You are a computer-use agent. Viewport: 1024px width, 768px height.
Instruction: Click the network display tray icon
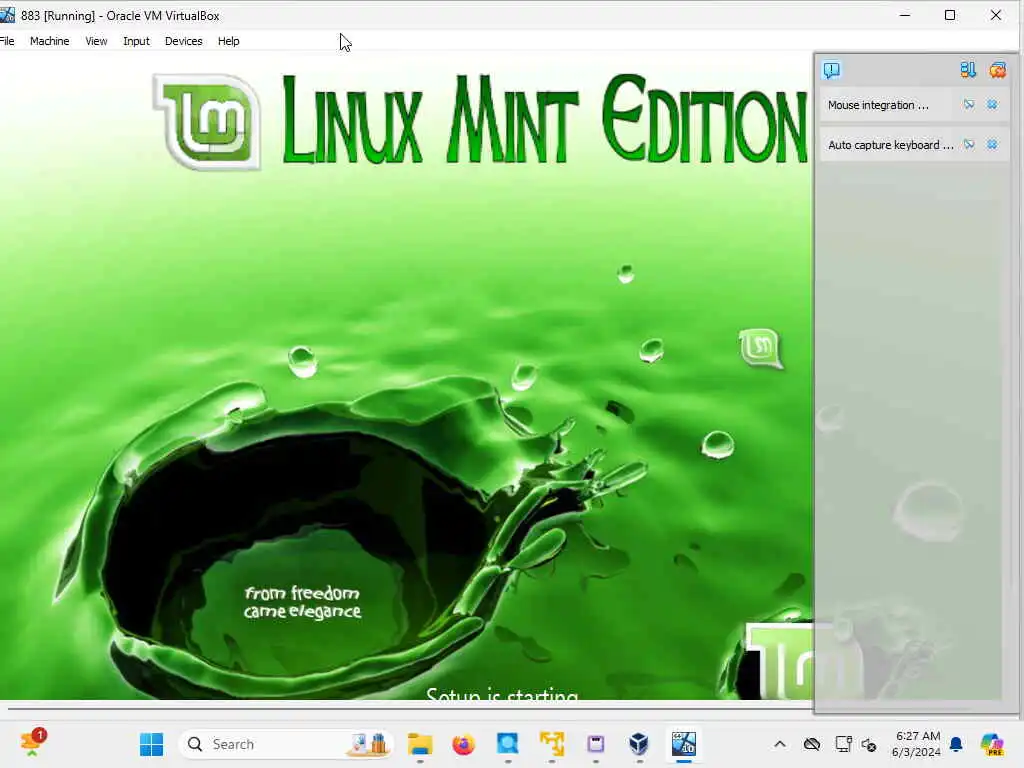coord(843,744)
